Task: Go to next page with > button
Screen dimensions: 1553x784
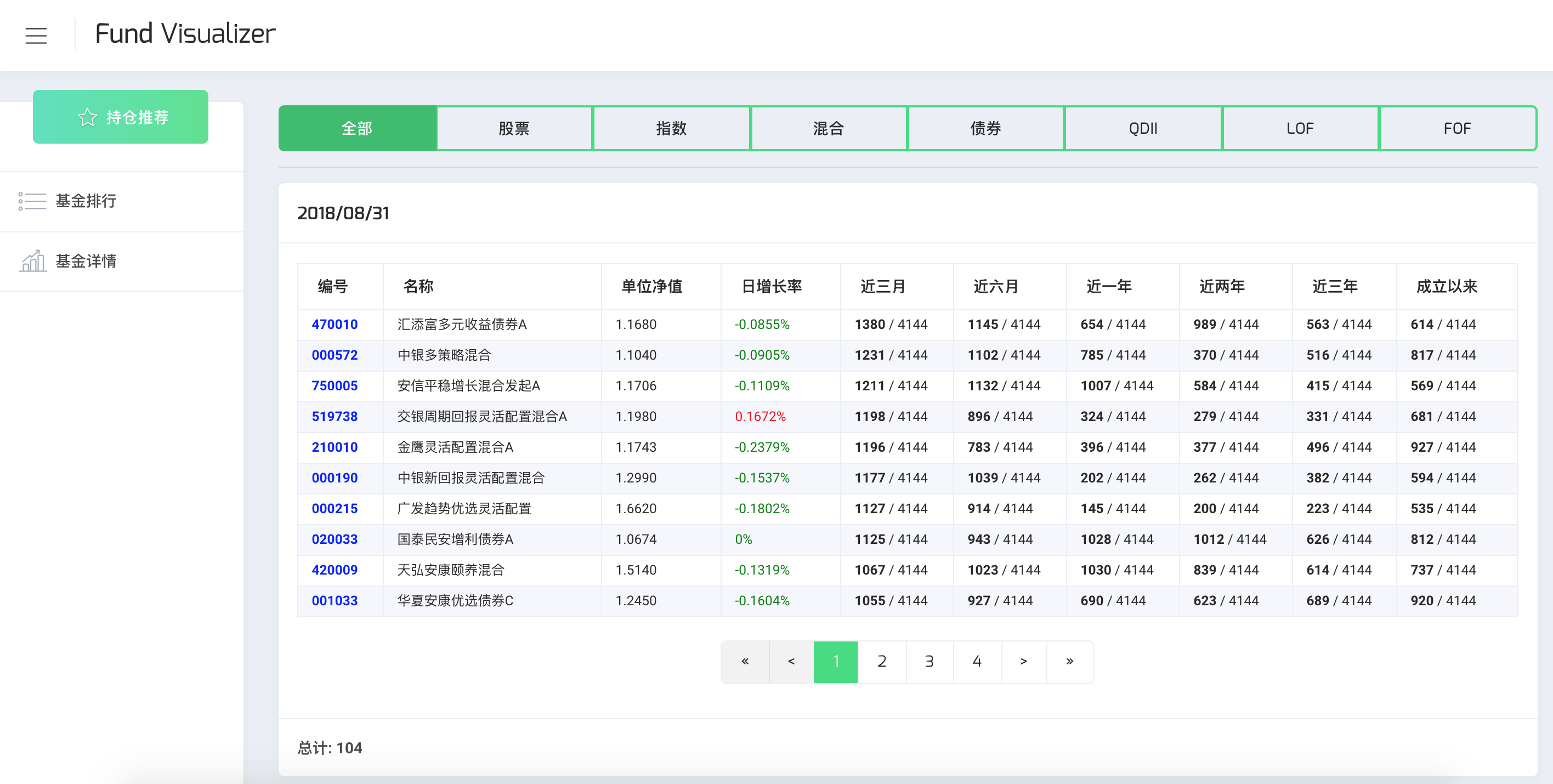Action: point(1023,661)
